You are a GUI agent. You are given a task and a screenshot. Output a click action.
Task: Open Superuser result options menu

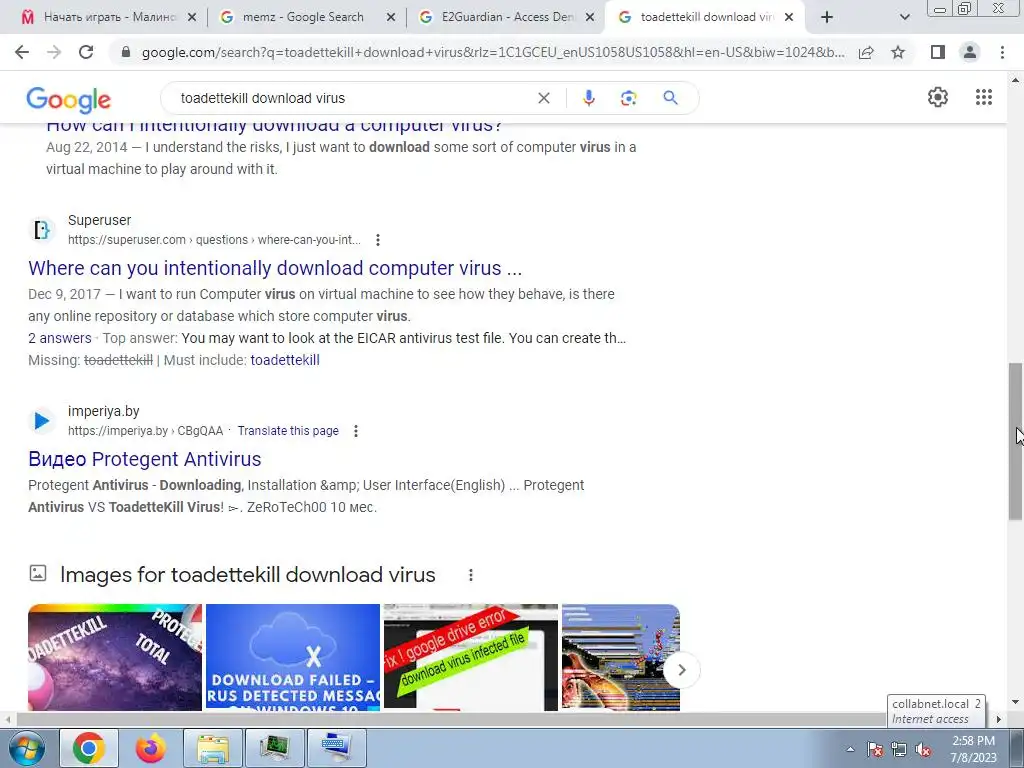click(377, 240)
